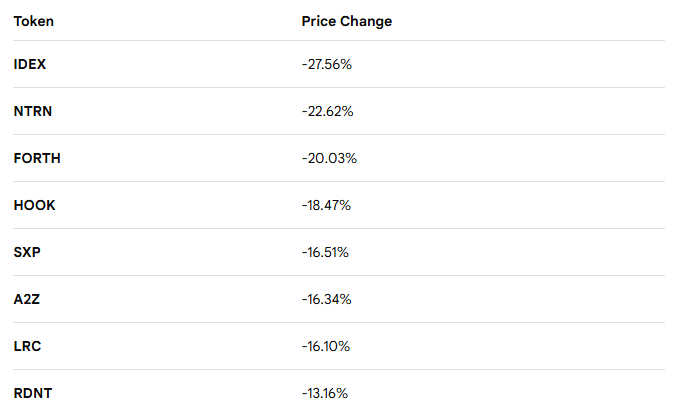Select the -22.62% price change
The image size is (683, 408).
[x=327, y=111]
